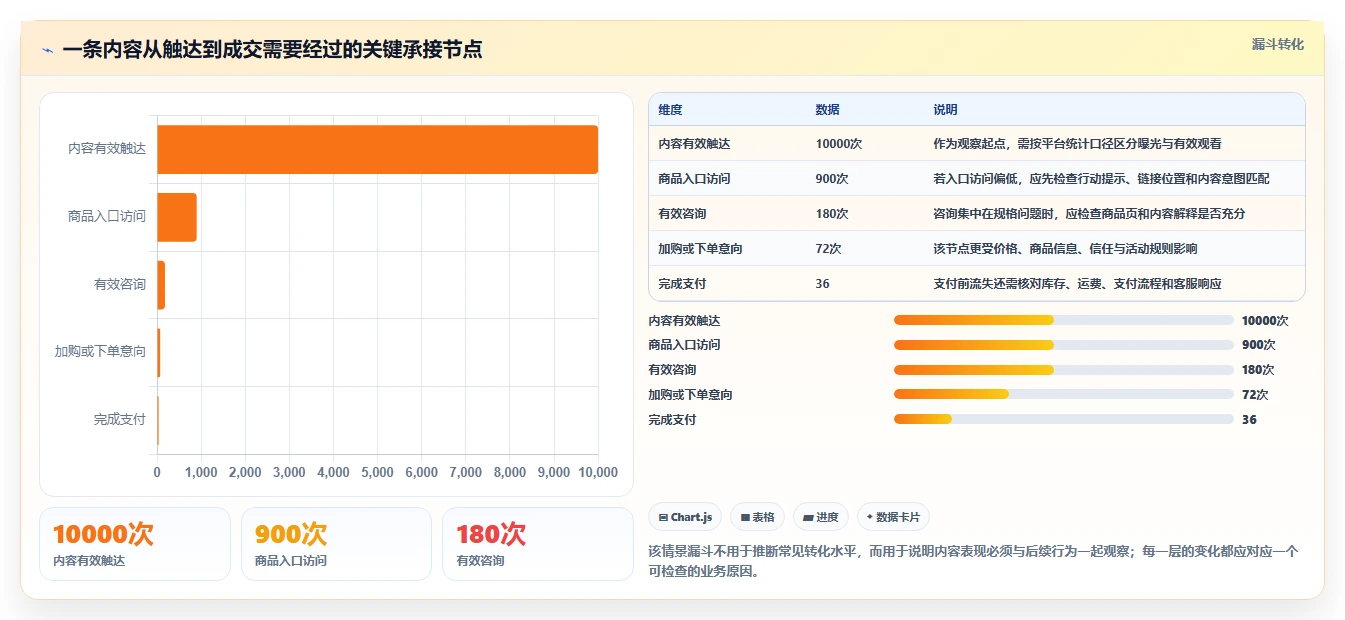
Task: Click table value 10000次 in 数据 column
Action: tap(838, 144)
